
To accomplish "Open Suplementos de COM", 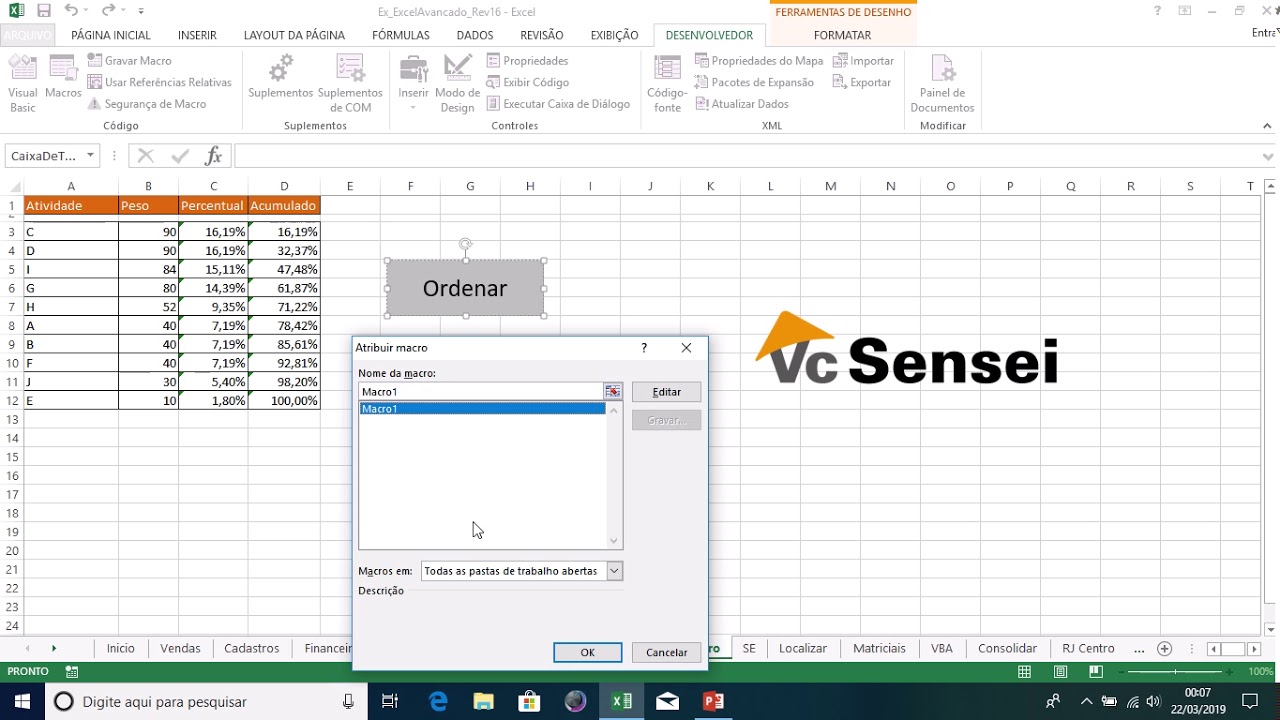I will click(350, 84).
